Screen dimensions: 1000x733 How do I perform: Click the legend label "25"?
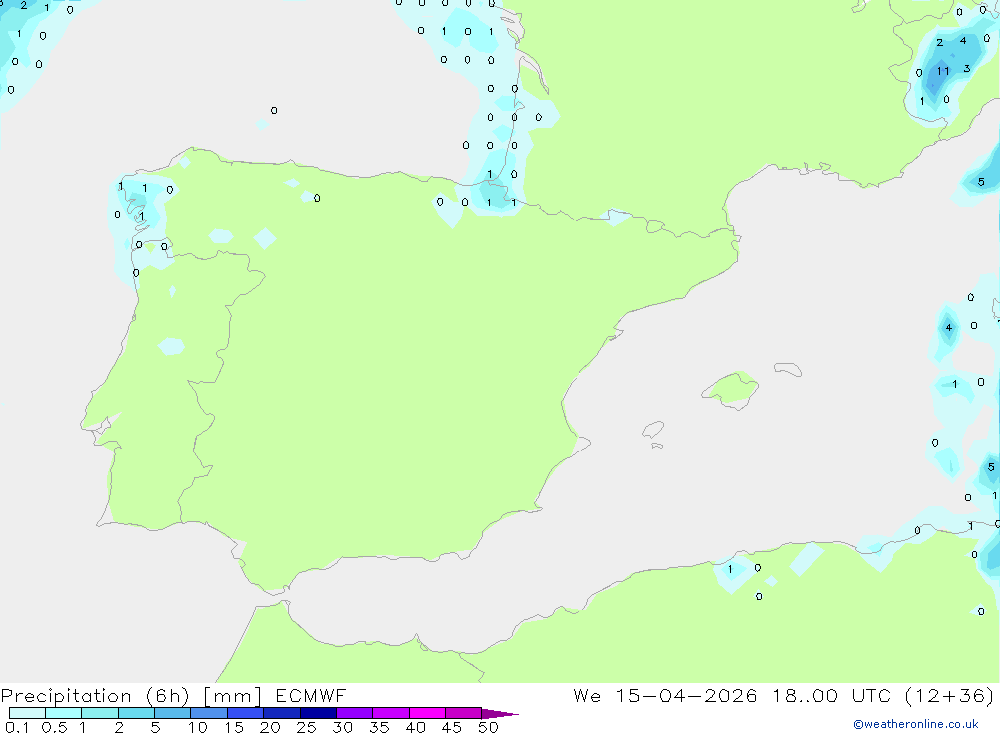[307, 727]
